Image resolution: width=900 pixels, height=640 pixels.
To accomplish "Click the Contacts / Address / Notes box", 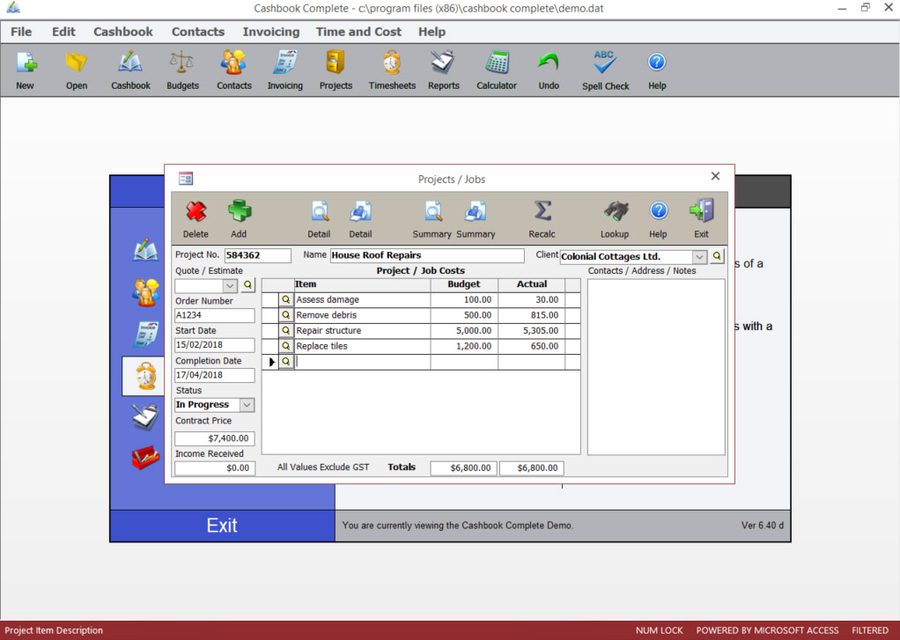I will coord(656,367).
